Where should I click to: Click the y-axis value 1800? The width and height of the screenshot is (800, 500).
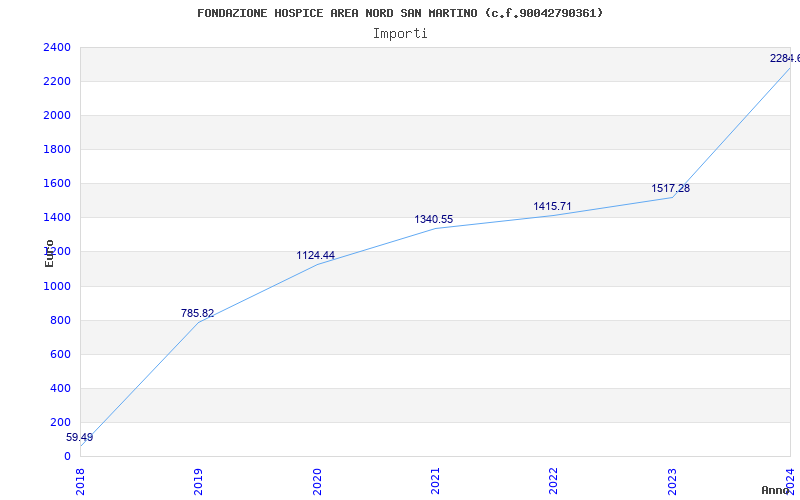point(57,149)
